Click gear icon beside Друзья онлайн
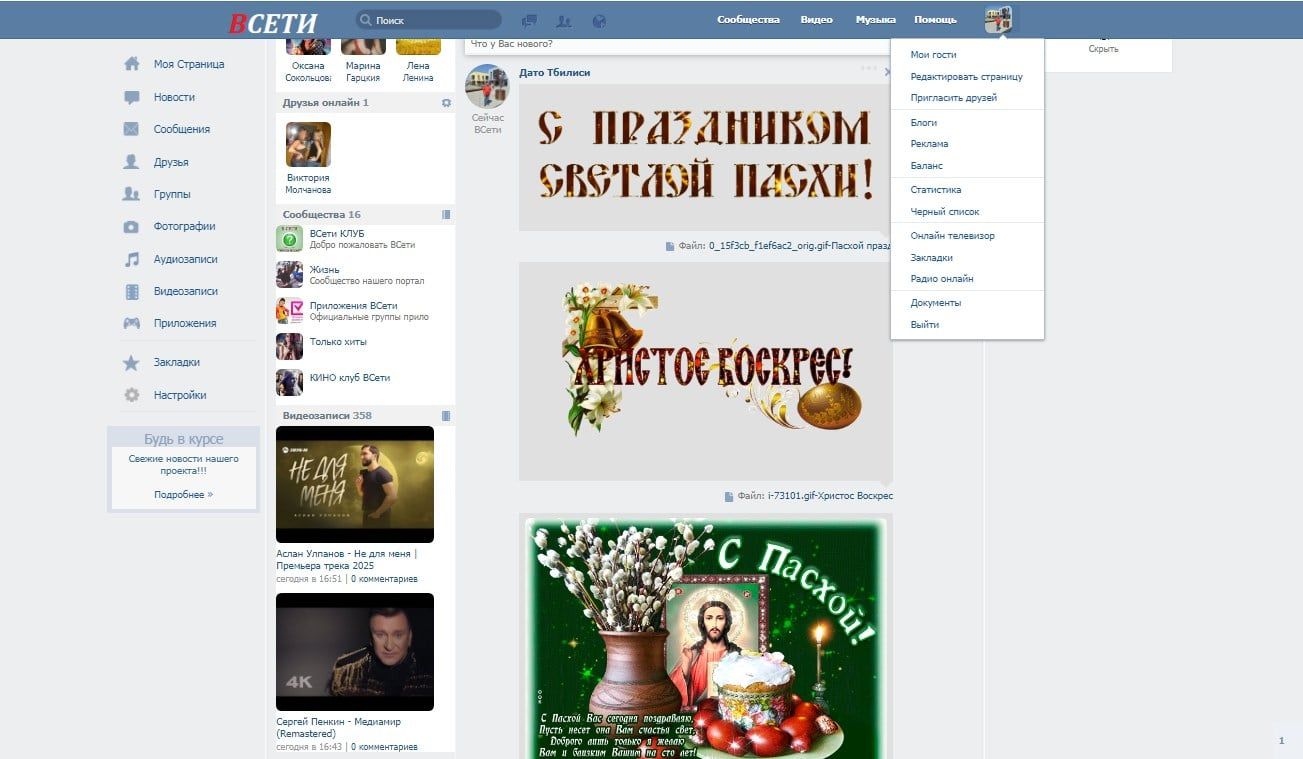 [446, 103]
